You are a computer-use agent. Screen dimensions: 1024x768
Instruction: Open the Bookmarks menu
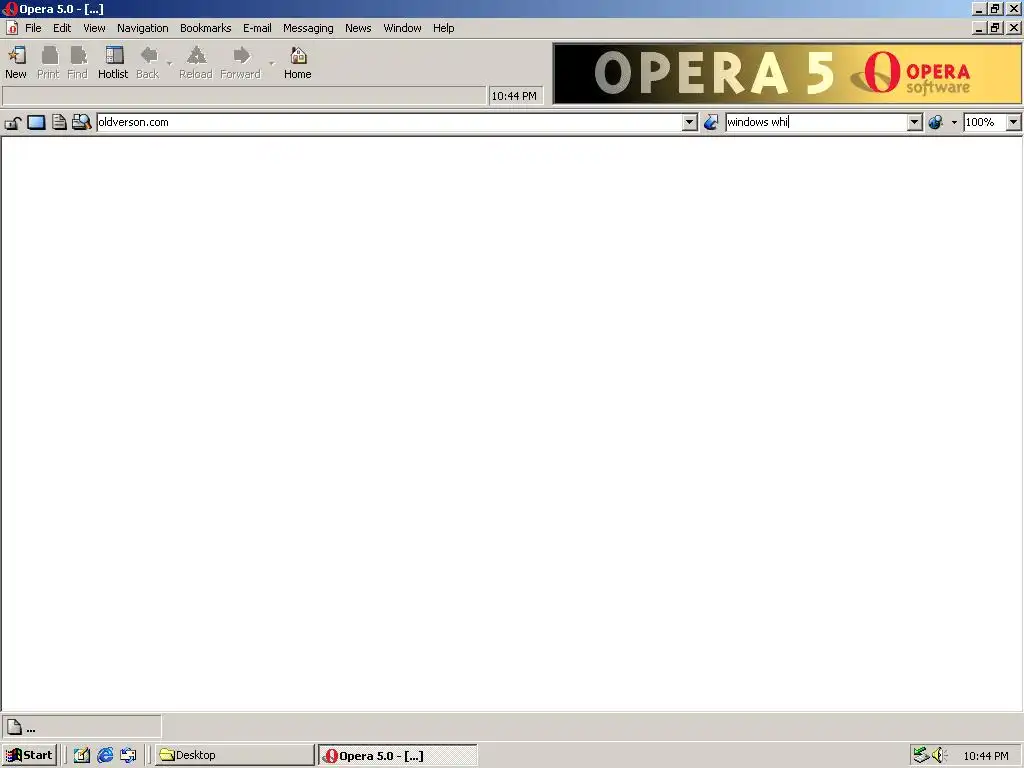click(x=206, y=28)
